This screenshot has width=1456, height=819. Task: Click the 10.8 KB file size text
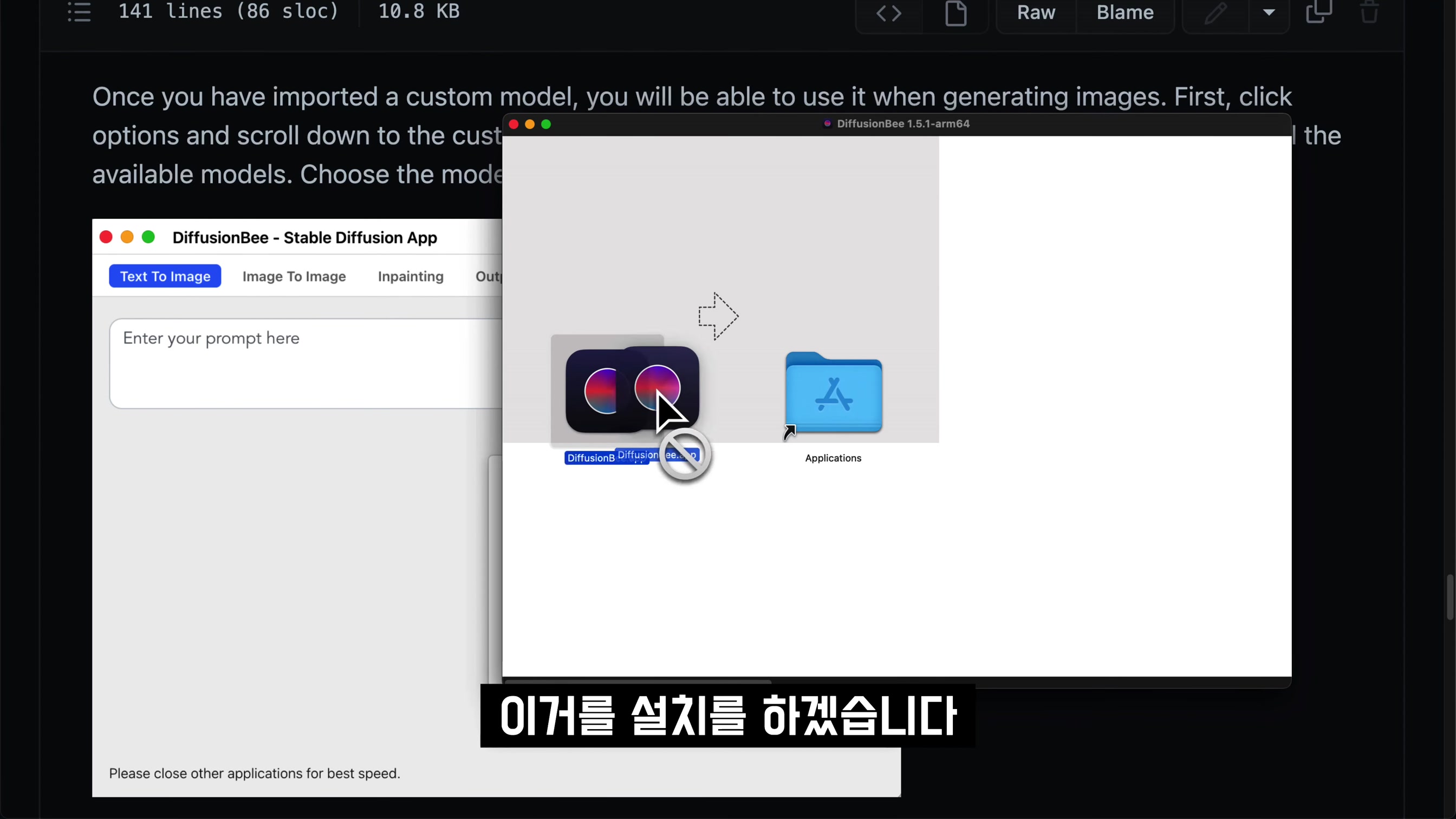pyautogui.click(x=419, y=11)
